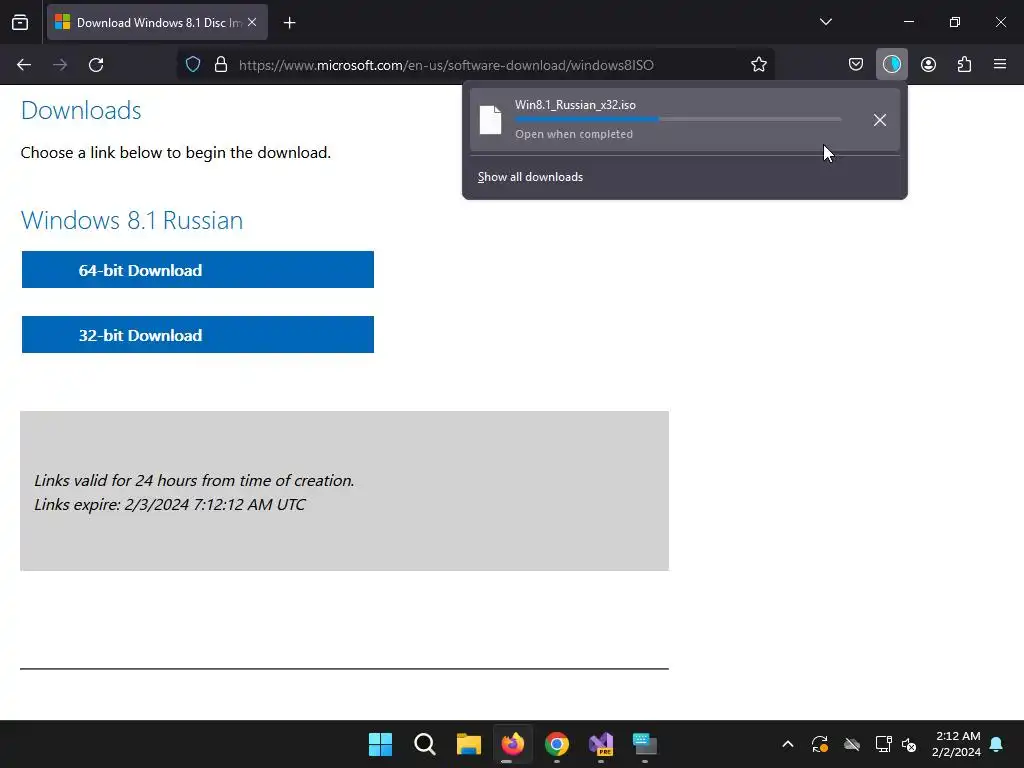Reload the current page
The height and width of the screenshot is (768, 1024).
[96, 65]
